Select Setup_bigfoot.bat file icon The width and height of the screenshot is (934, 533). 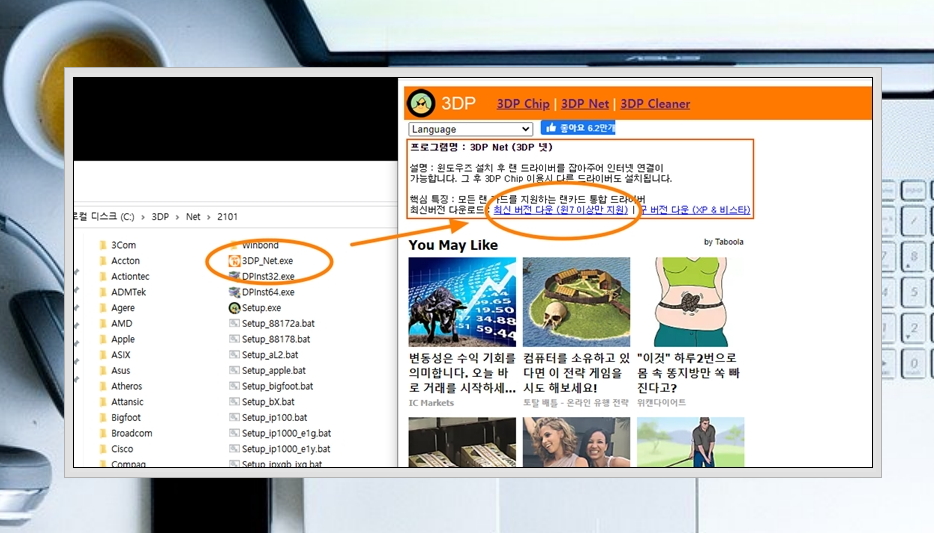(234, 386)
